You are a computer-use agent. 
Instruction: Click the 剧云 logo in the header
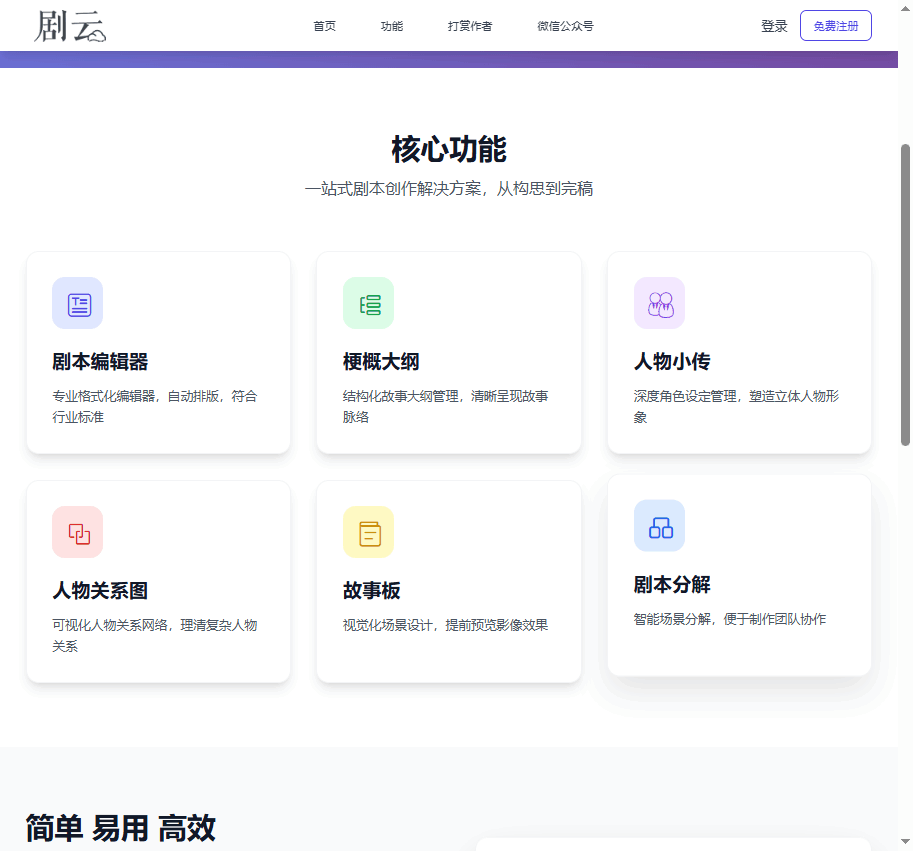[x=68, y=27]
